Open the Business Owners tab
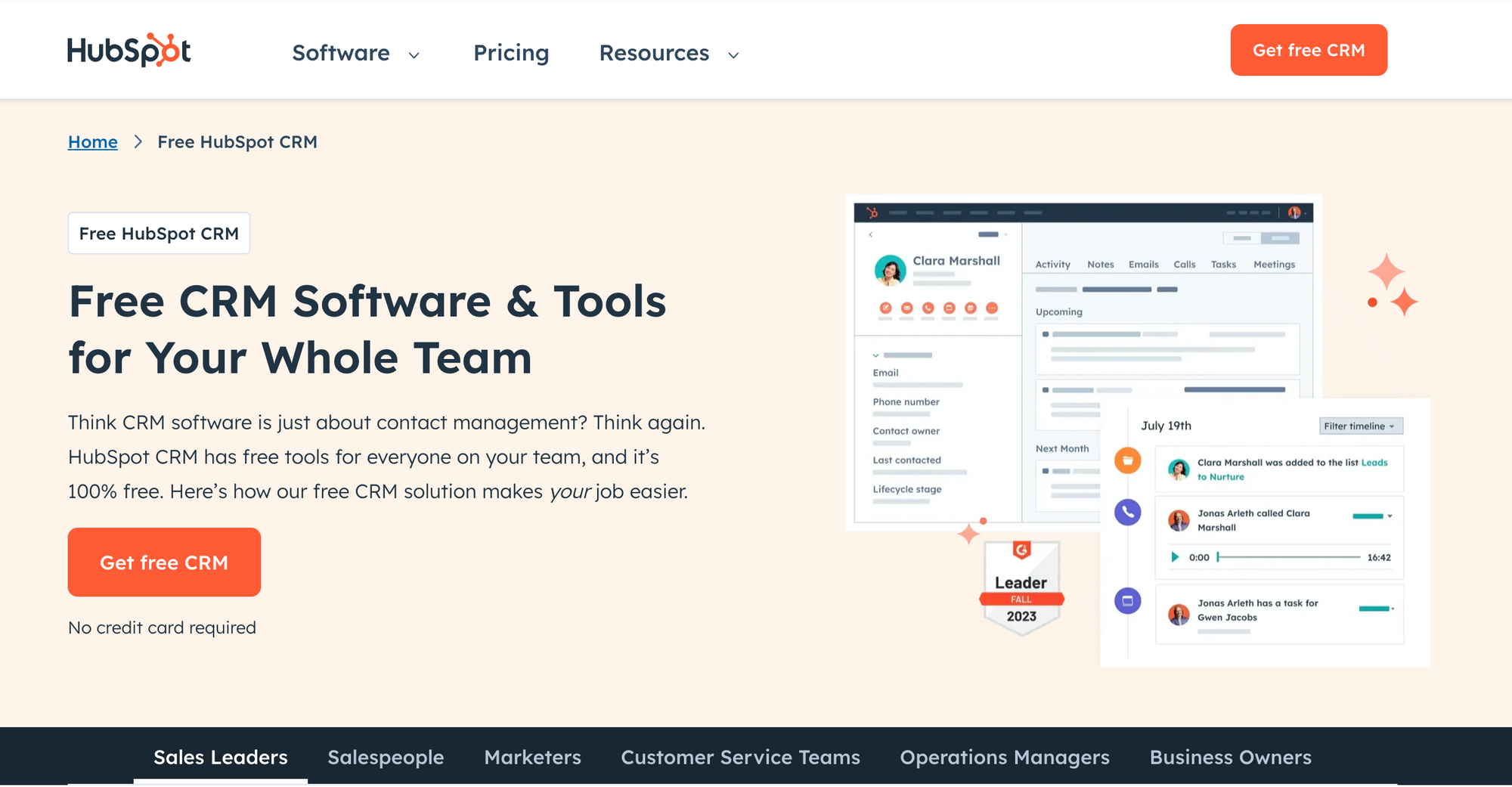The width and height of the screenshot is (1512, 787). pos(1231,757)
